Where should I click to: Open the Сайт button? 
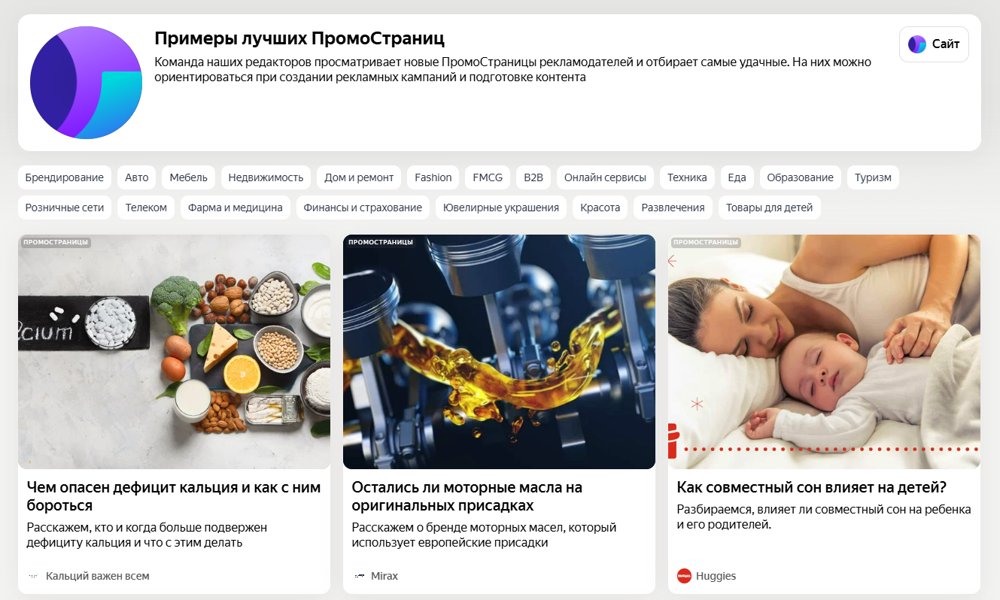tap(934, 44)
